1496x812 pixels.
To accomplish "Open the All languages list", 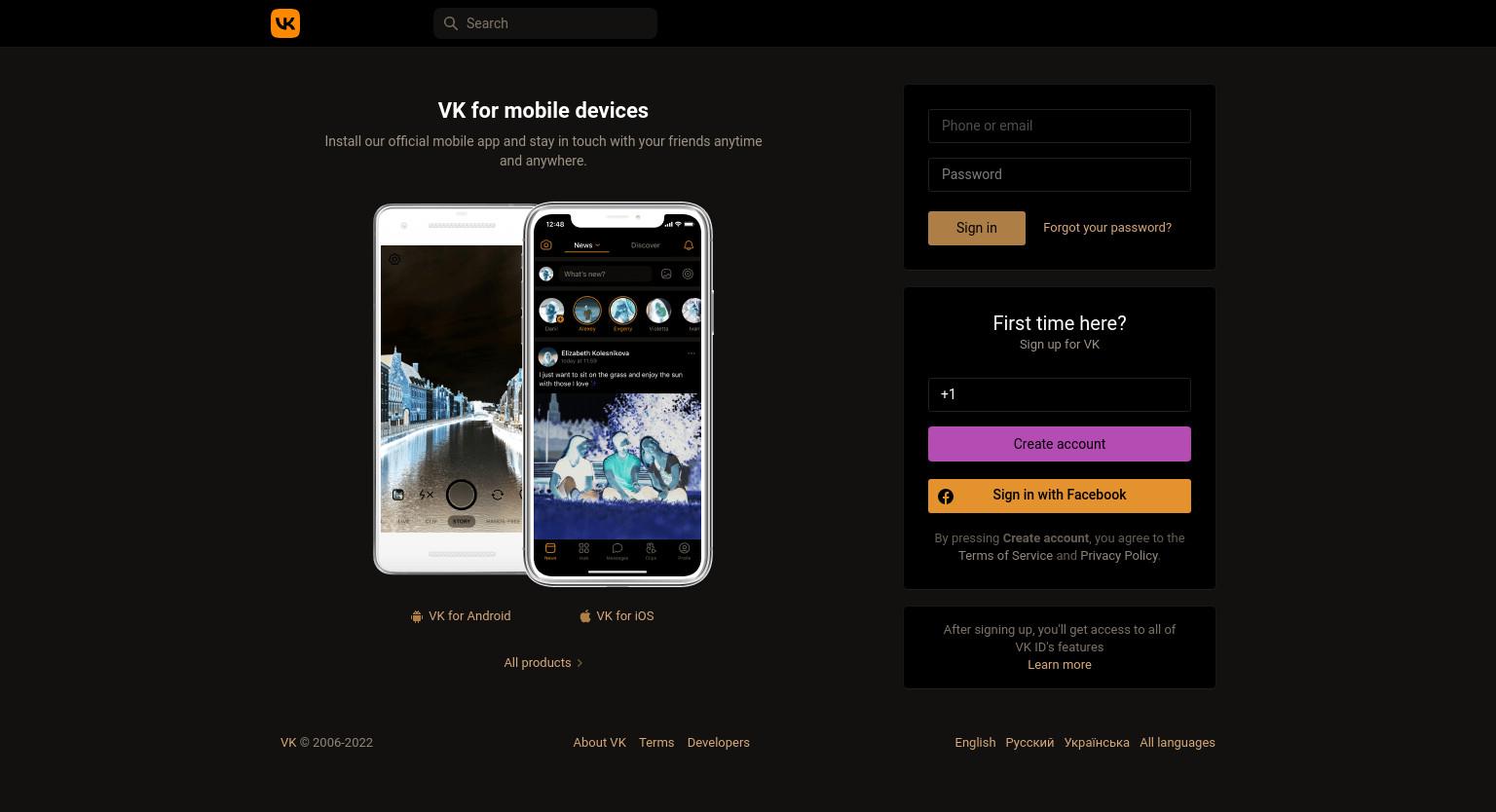I will 1178,742.
